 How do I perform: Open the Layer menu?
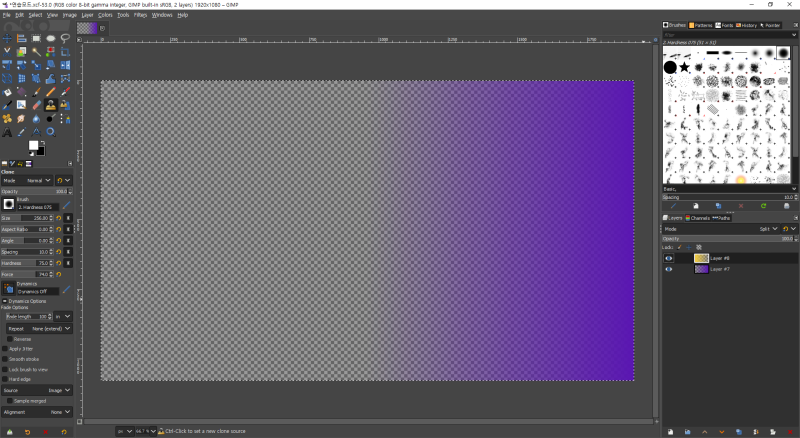click(x=87, y=15)
